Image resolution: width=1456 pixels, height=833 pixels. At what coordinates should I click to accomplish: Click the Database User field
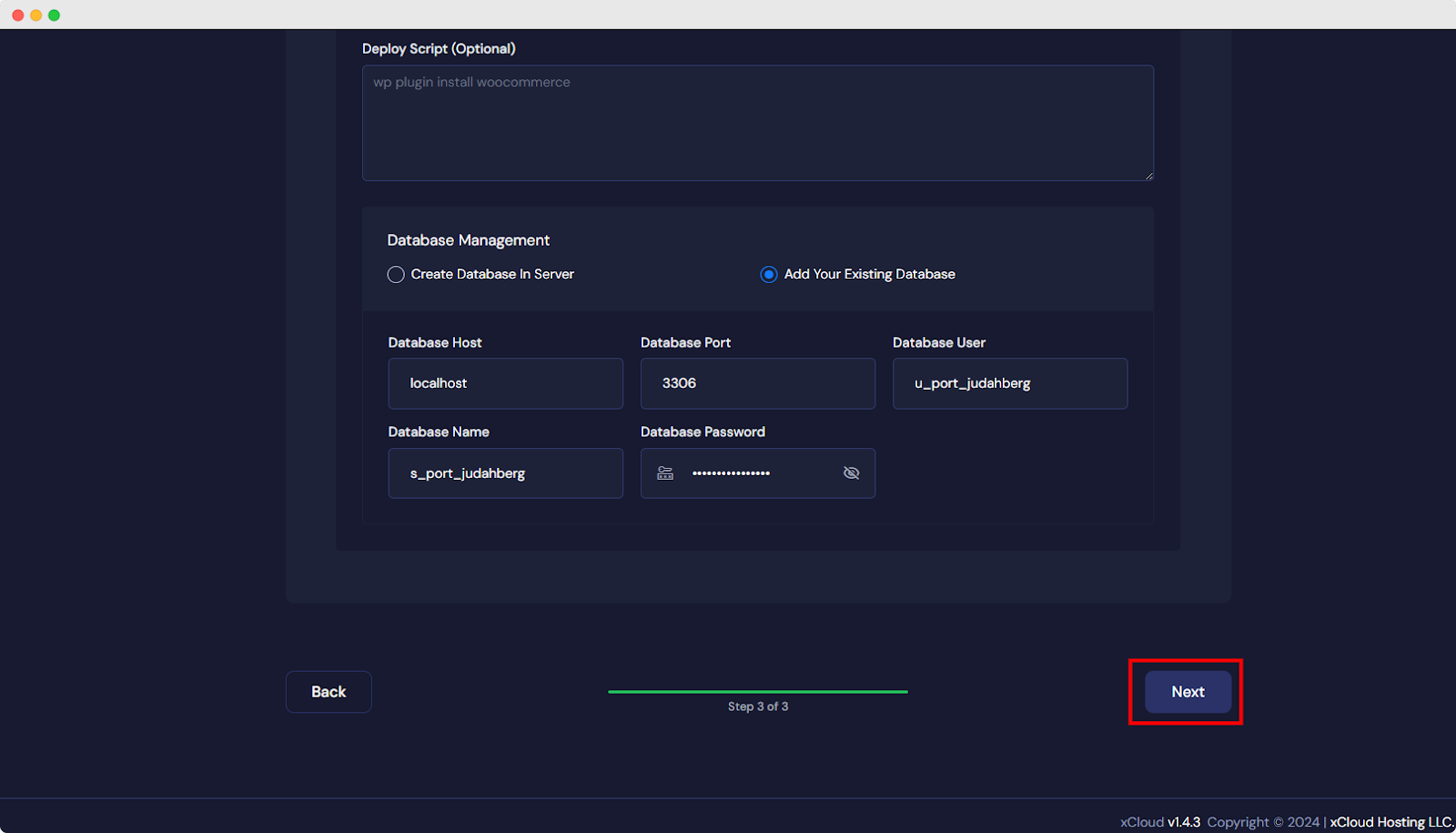coord(1009,383)
